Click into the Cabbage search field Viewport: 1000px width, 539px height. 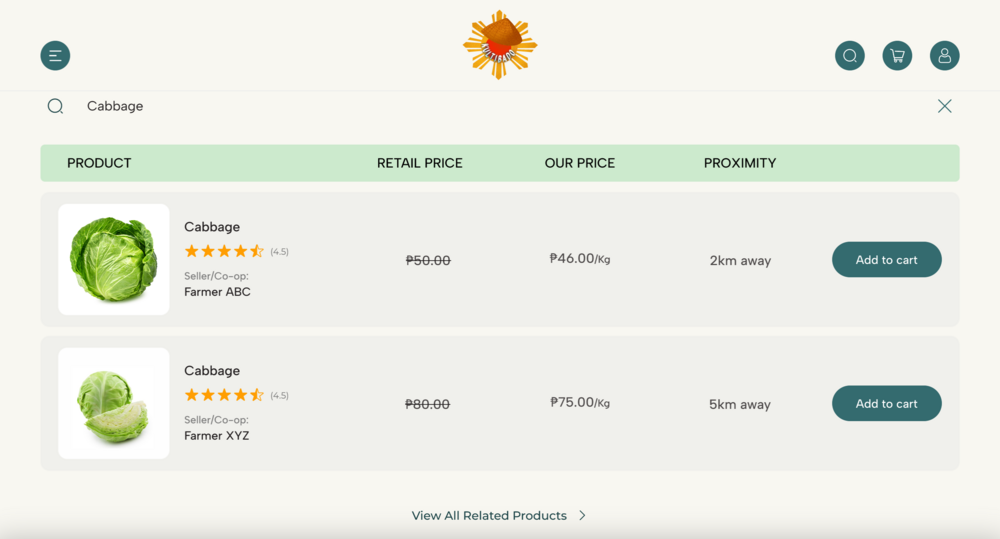400,106
